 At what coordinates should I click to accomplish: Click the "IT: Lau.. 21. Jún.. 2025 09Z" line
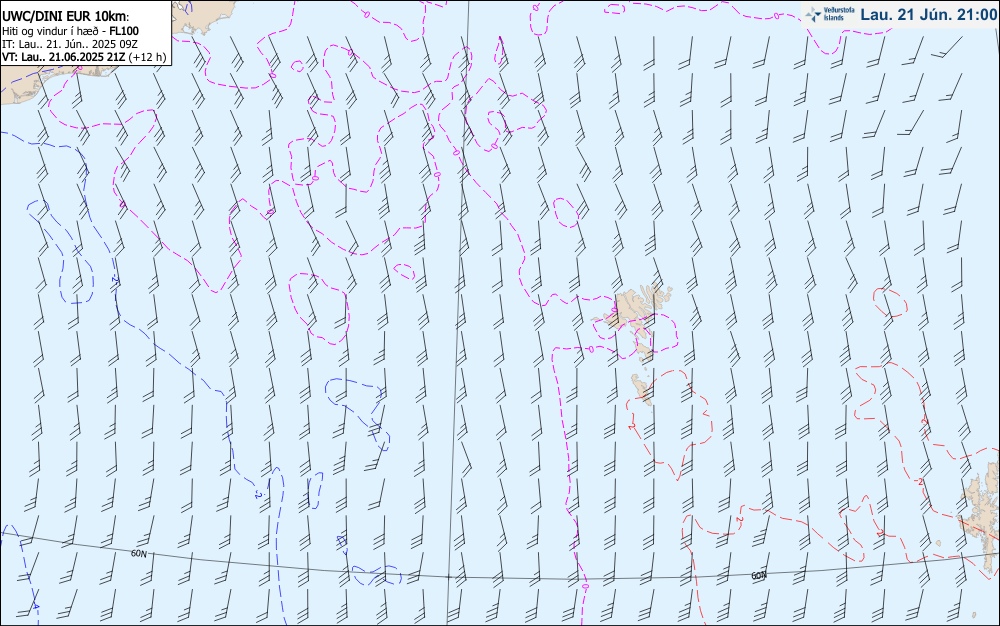69,44
